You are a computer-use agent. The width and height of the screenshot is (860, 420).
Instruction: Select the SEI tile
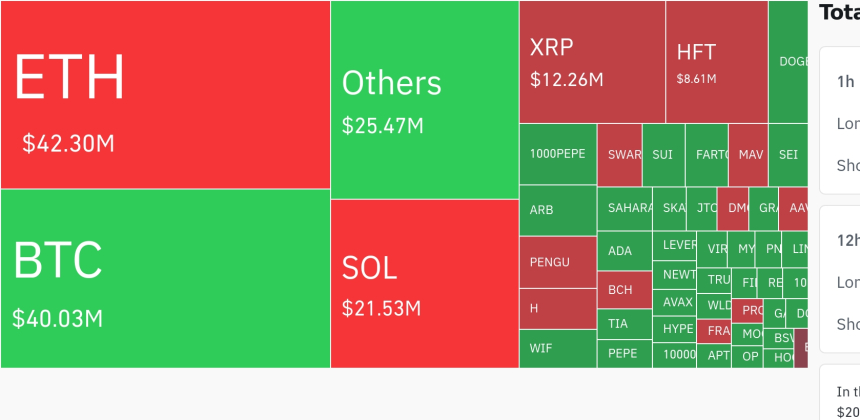pyautogui.click(x=788, y=155)
